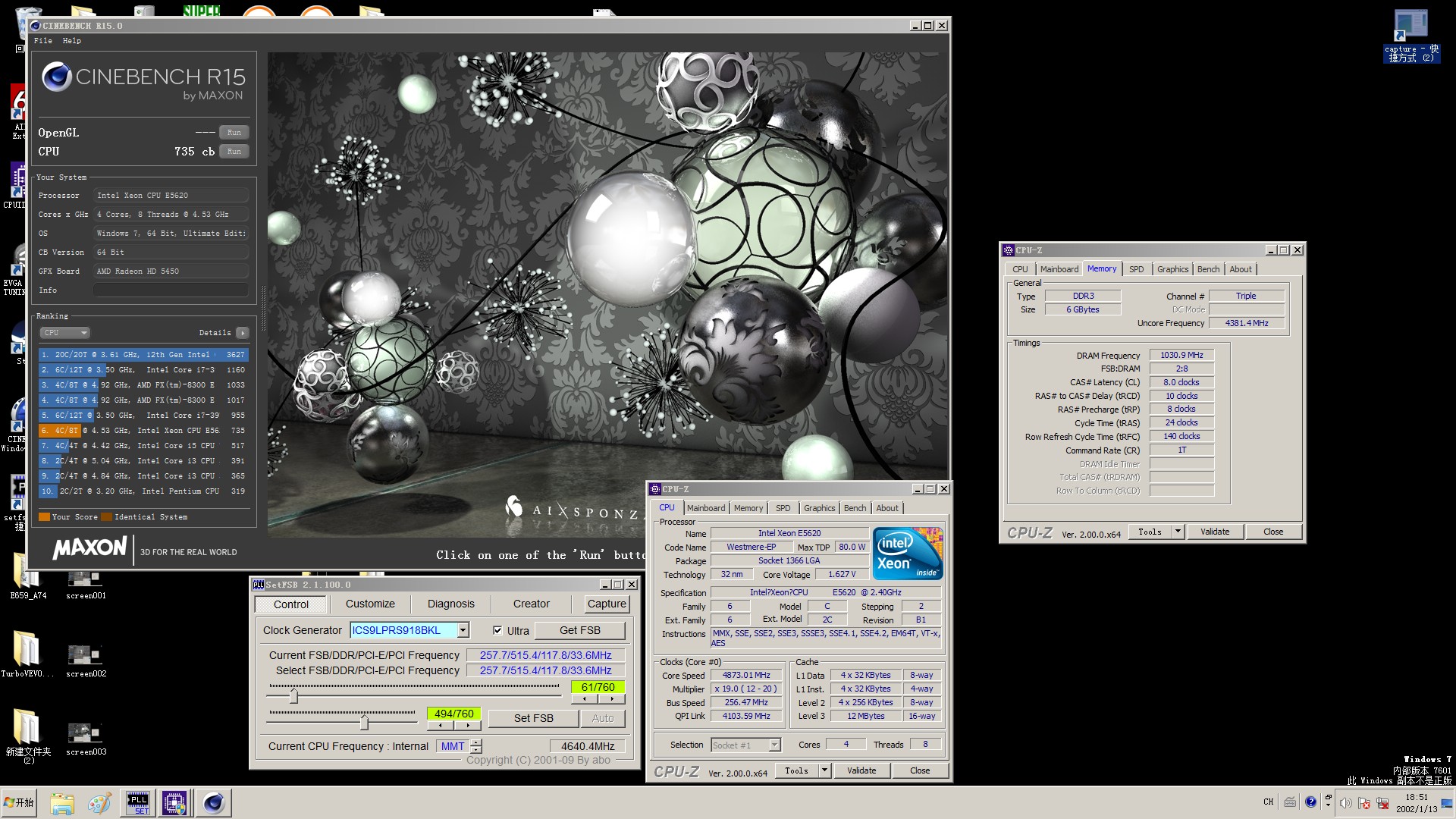1456x819 pixels.
Task: Select AMD FX-8300 ranking row 1033
Action: (143, 385)
